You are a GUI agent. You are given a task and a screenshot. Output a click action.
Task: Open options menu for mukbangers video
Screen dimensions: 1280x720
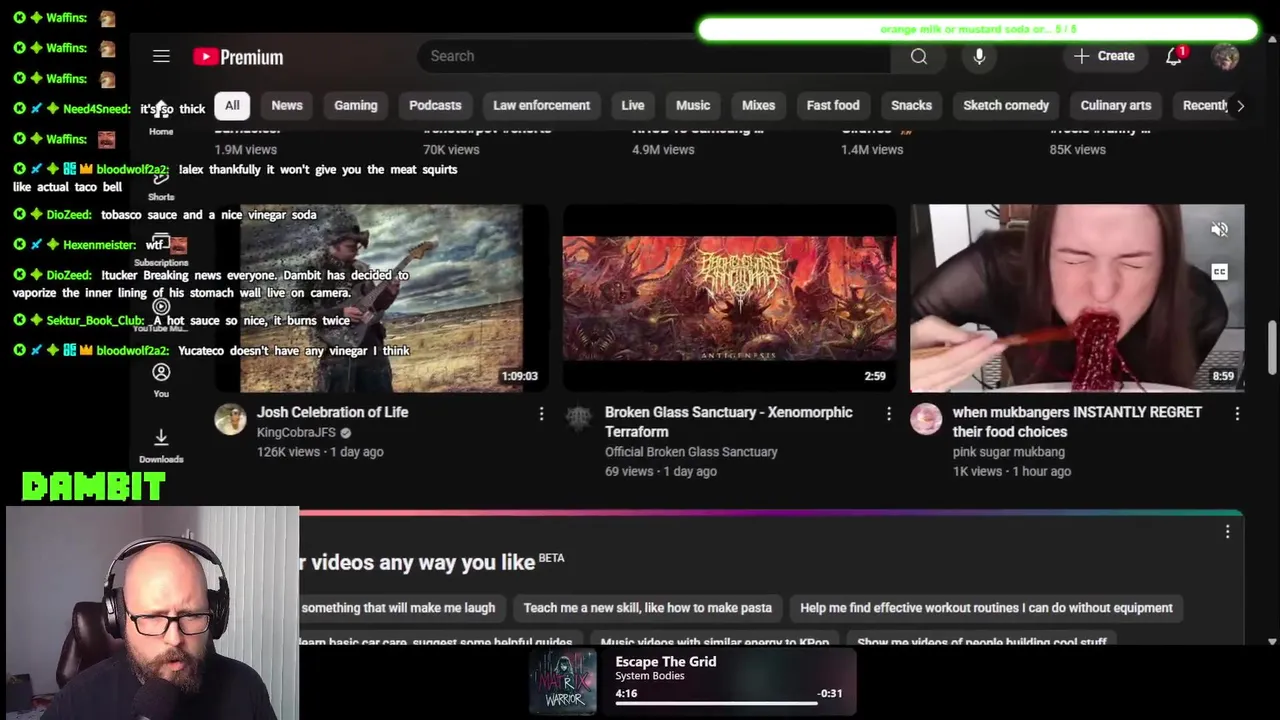(1237, 413)
